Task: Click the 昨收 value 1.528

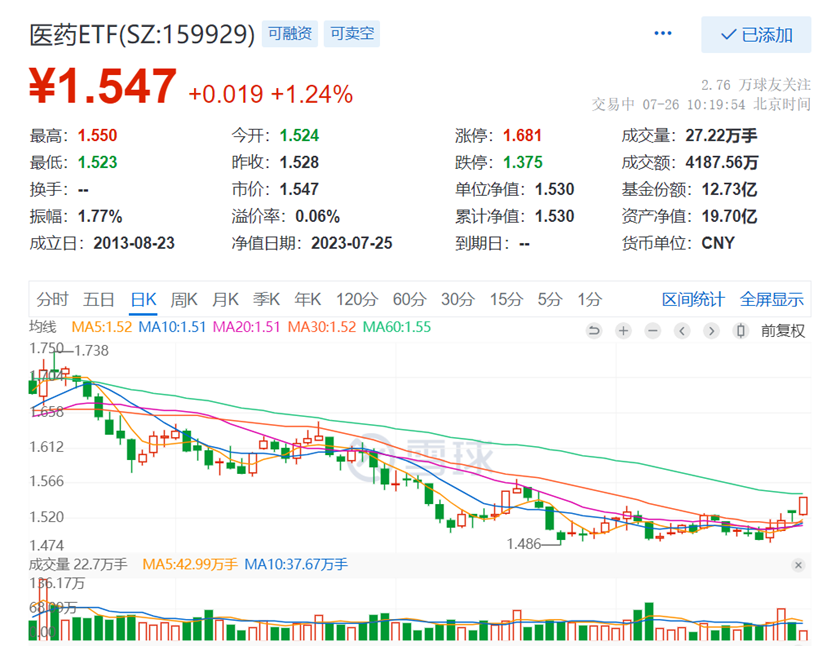Action: (x=299, y=162)
